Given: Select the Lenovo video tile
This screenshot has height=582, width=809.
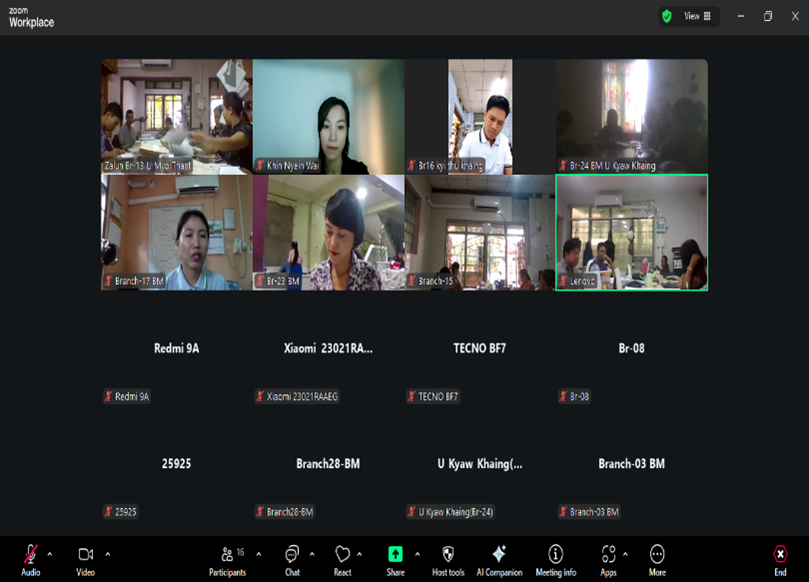Looking at the screenshot, I should point(631,232).
